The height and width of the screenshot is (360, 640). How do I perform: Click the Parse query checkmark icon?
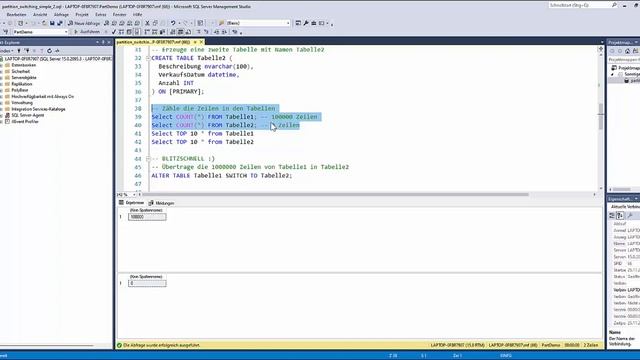pyautogui.click(x=114, y=32)
